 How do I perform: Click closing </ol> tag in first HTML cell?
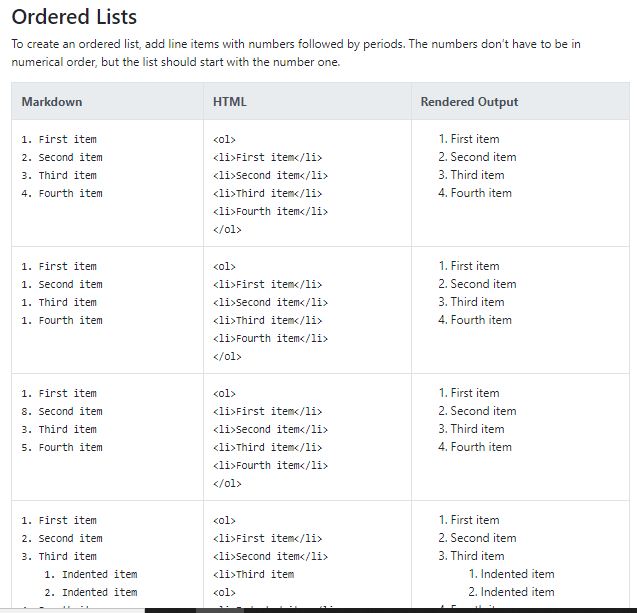pos(227,229)
